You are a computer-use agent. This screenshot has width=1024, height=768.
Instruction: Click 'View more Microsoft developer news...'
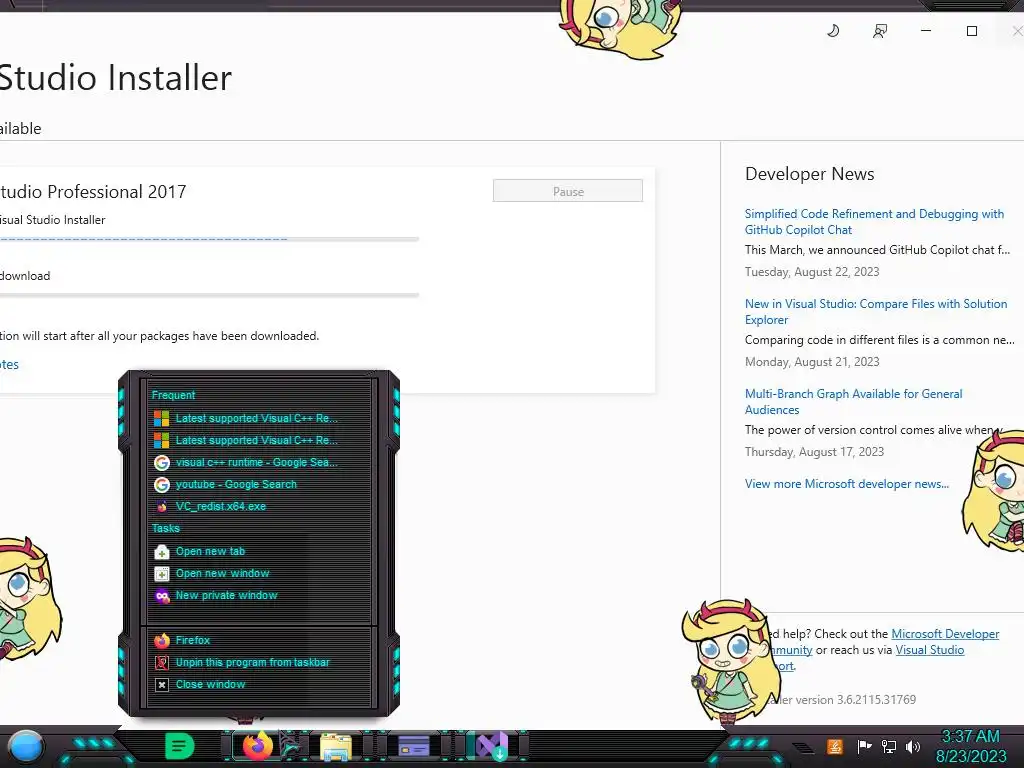(846, 484)
